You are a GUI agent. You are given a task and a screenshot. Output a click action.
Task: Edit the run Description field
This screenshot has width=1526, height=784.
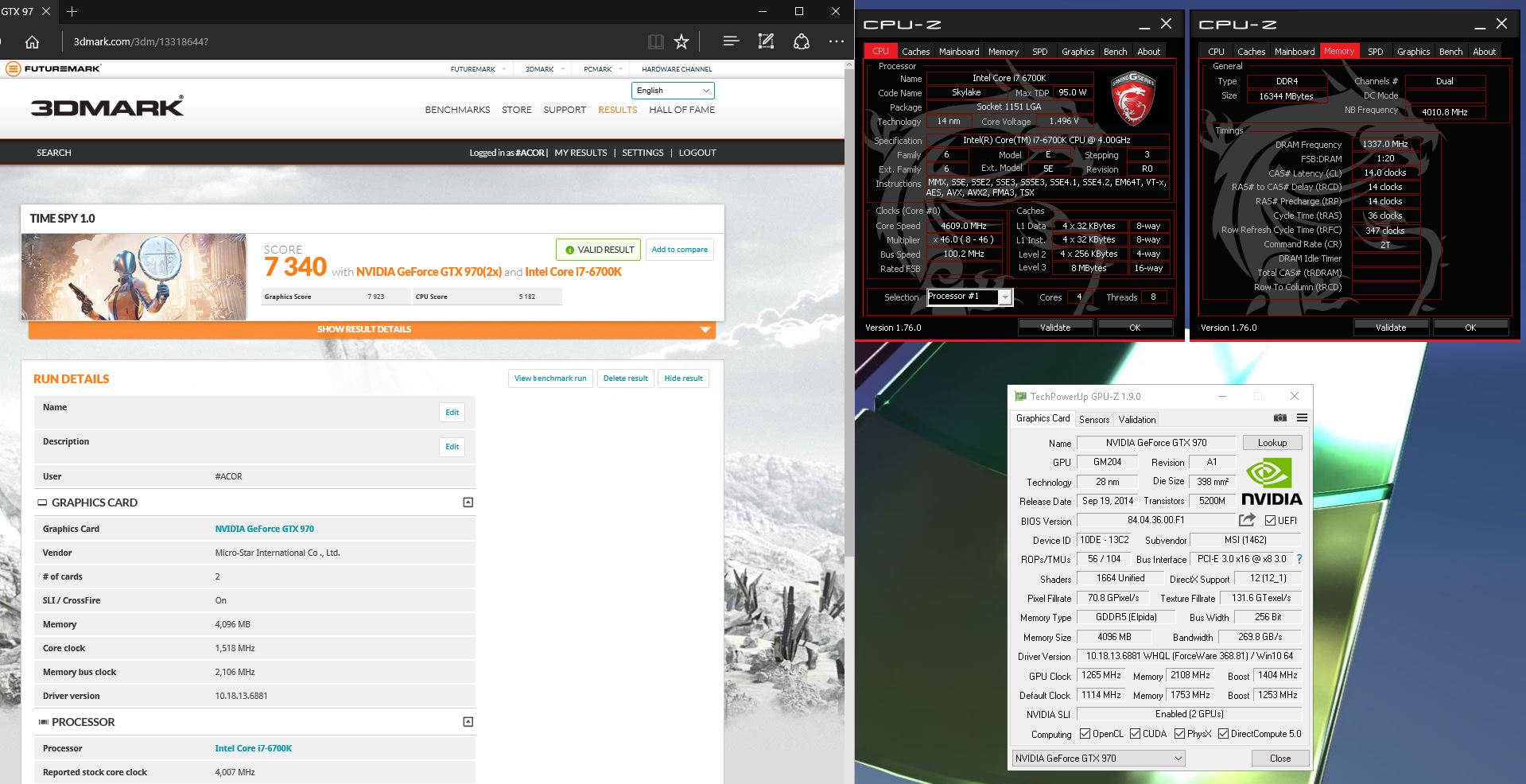click(452, 446)
